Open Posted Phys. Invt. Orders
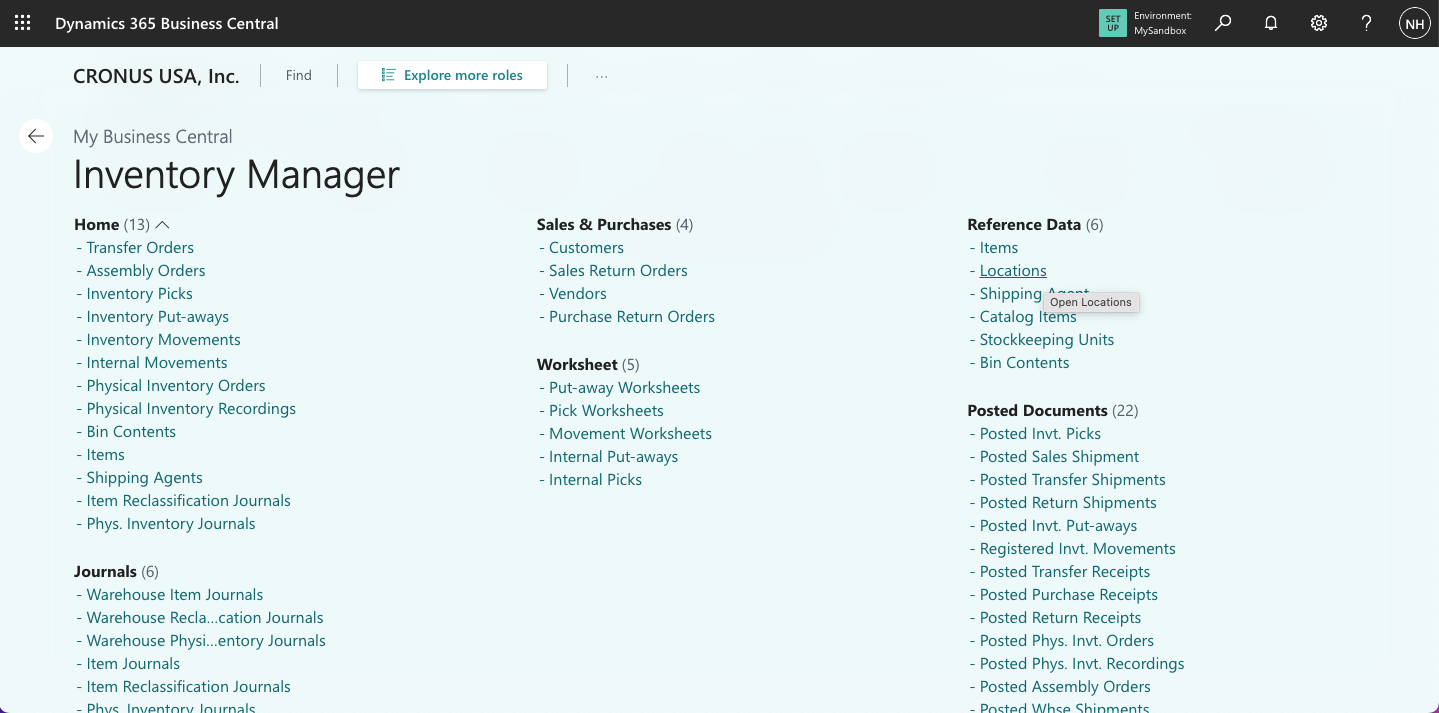Image resolution: width=1439 pixels, height=713 pixels. click(x=1067, y=641)
